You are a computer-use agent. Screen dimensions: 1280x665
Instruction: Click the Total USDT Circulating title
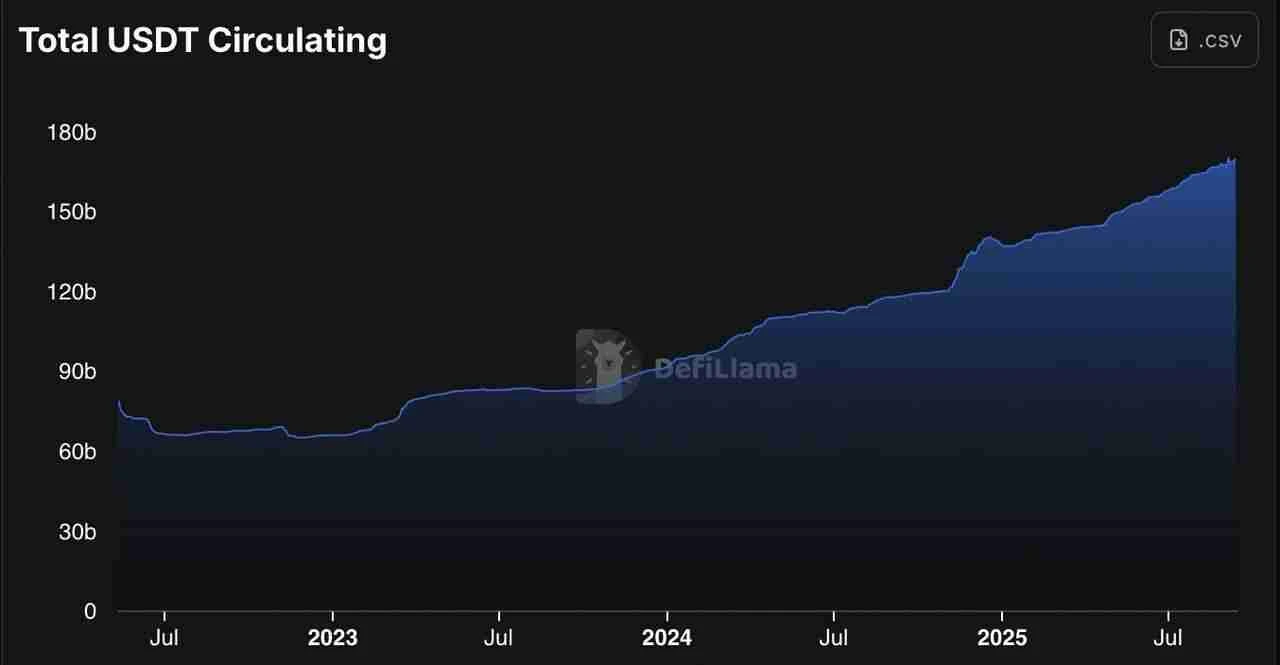pos(203,40)
